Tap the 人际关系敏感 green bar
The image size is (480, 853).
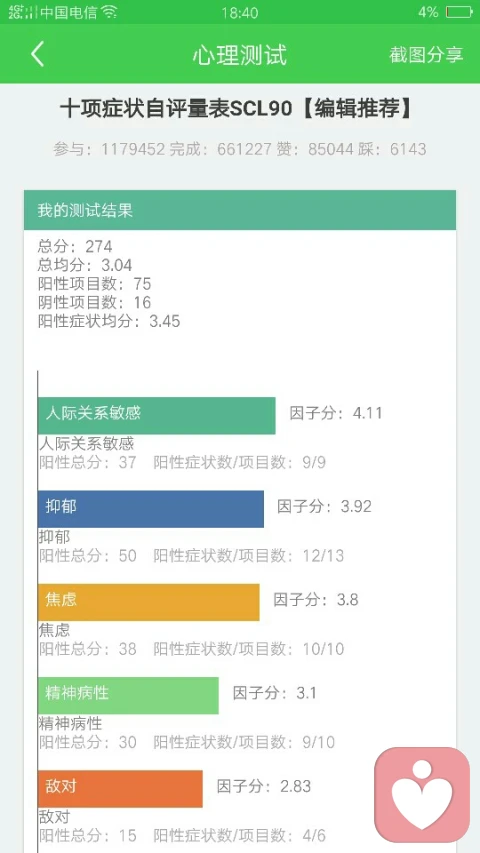(x=157, y=416)
